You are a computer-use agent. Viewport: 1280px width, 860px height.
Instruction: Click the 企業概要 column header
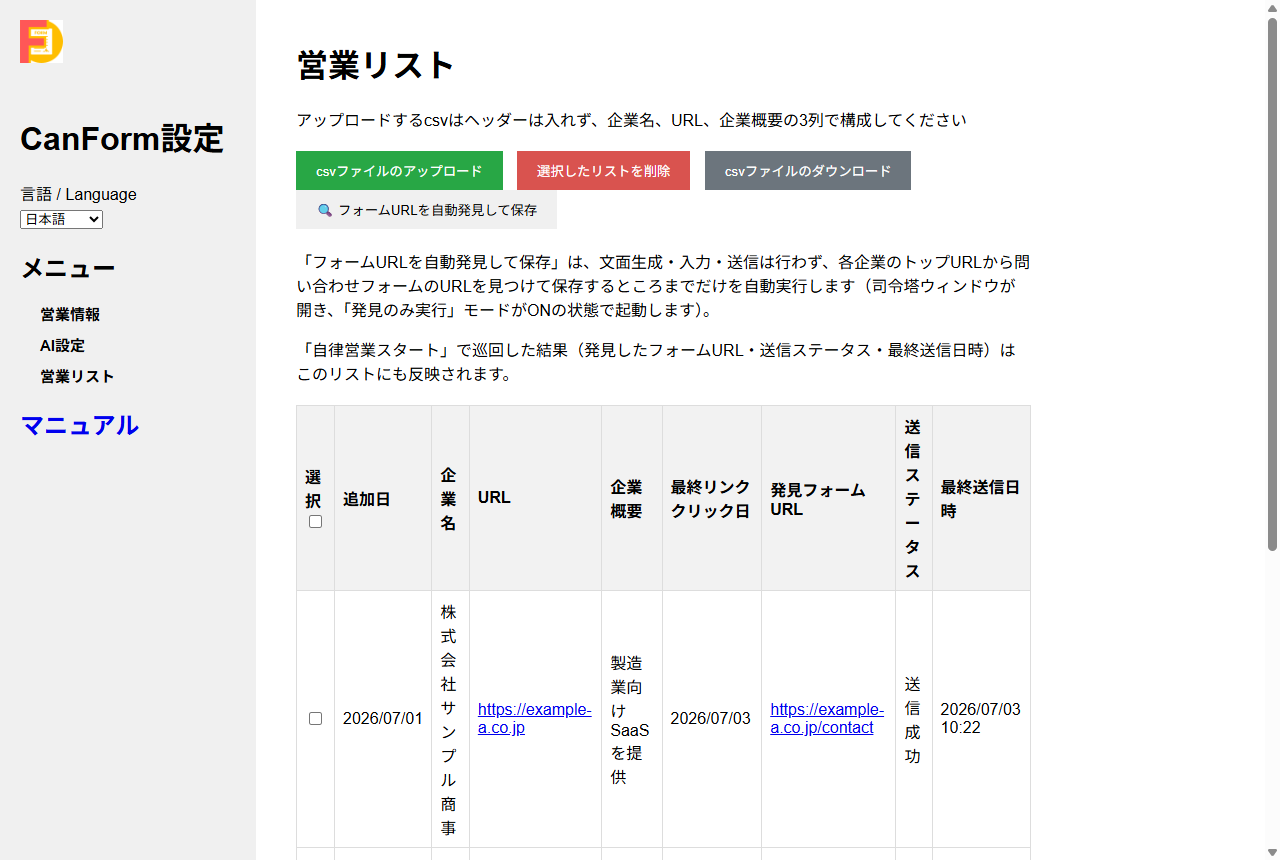632,498
